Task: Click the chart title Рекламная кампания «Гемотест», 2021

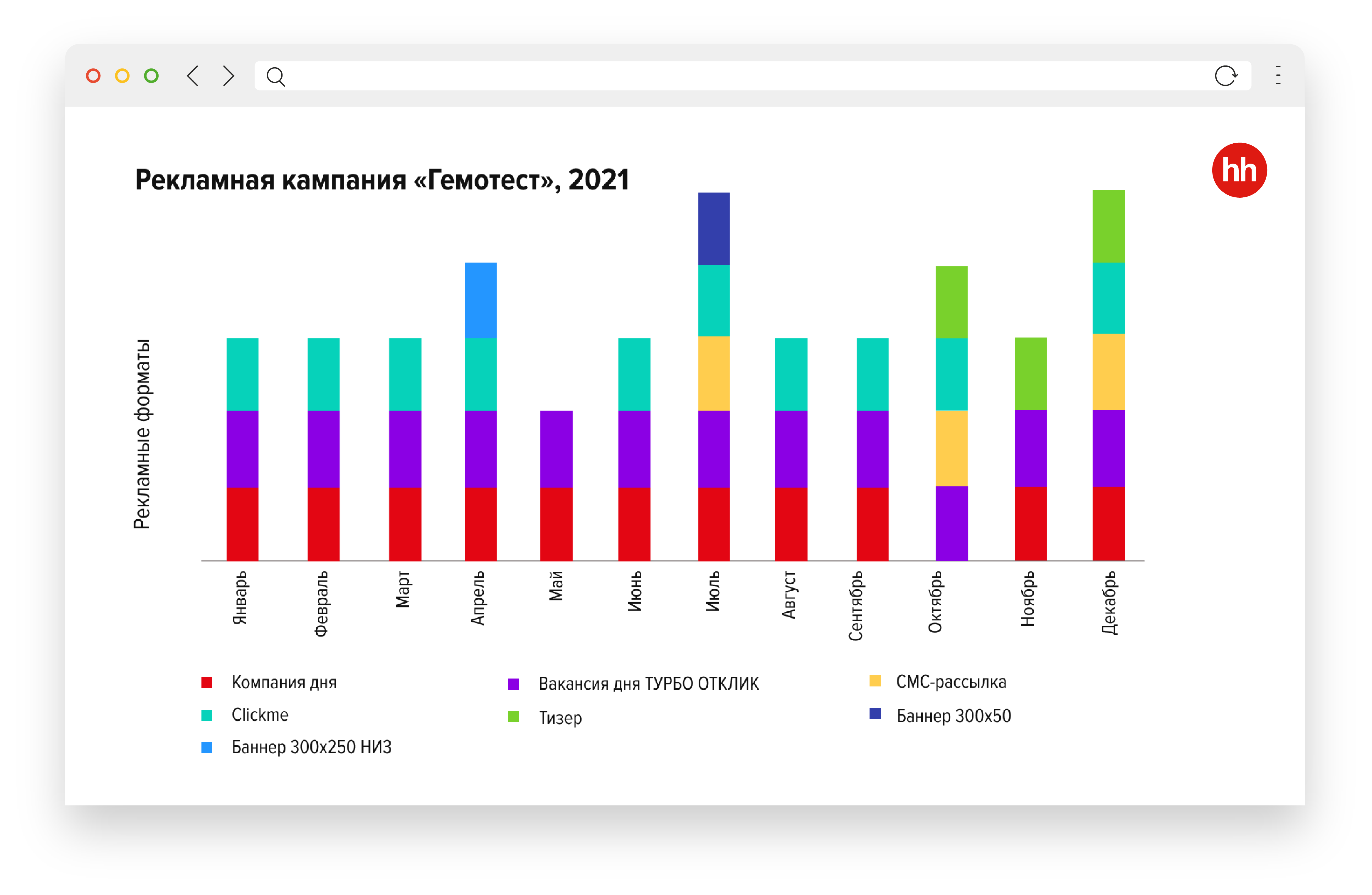Action: 382,180
